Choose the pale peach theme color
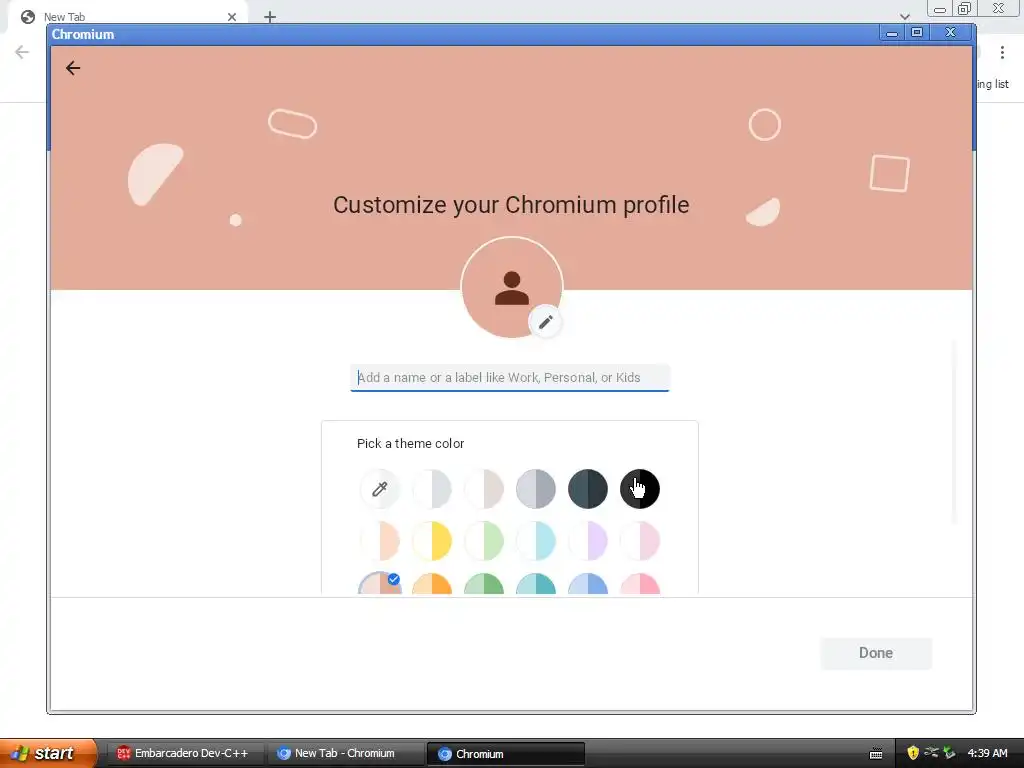This screenshot has width=1024, height=768. [379, 541]
